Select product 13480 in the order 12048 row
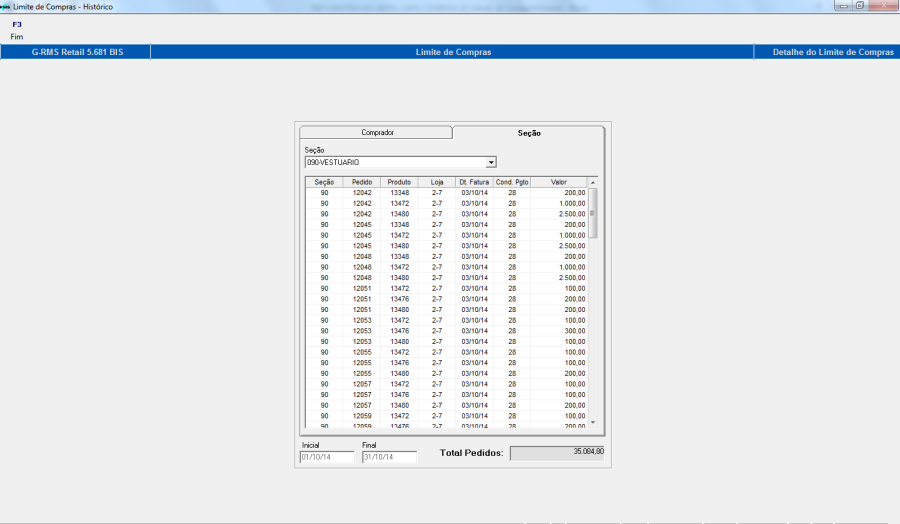This screenshot has width=900, height=524. coord(399,278)
